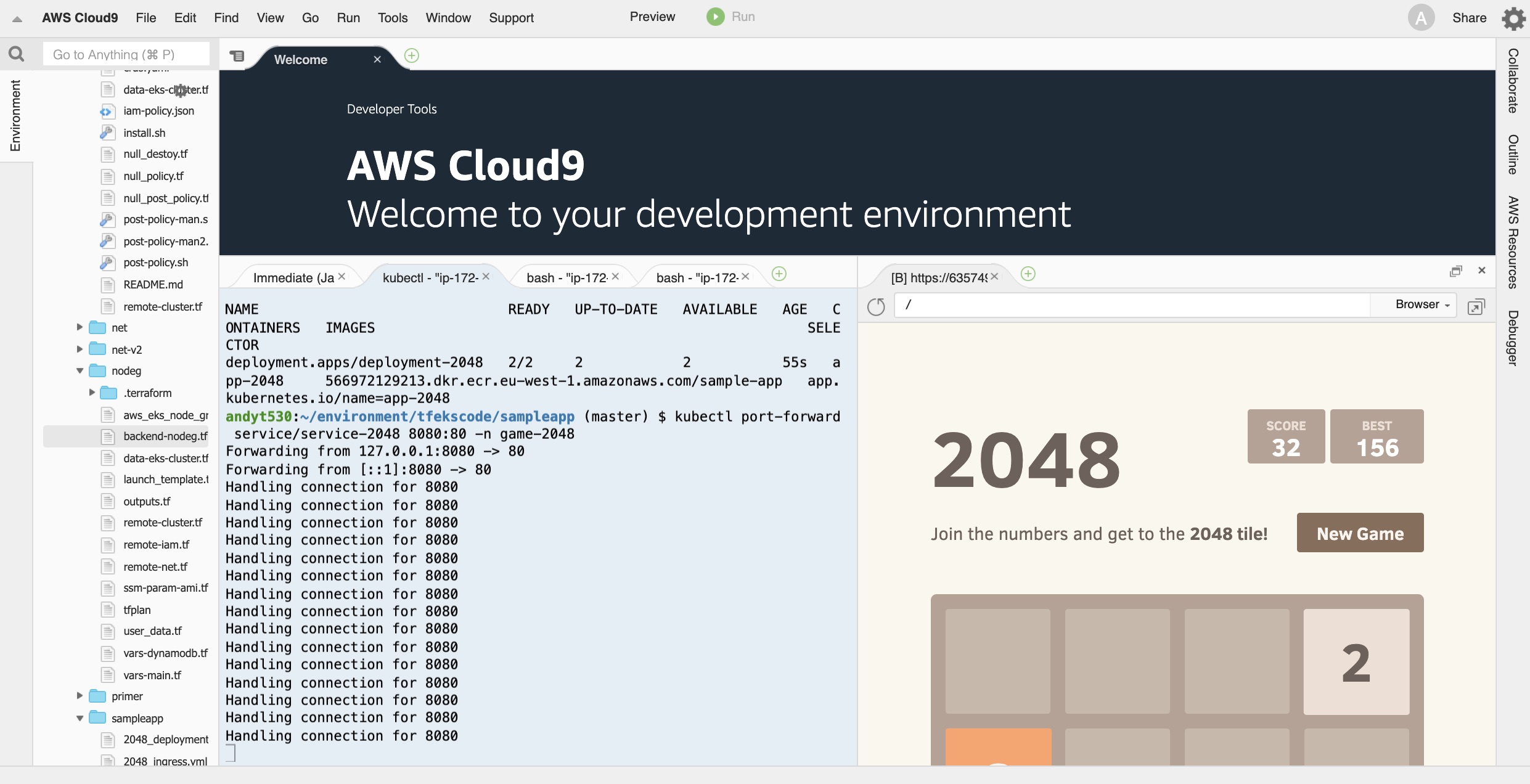
Task: Open install.sh script file
Action: pyautogui.click(x=144, y=133)
